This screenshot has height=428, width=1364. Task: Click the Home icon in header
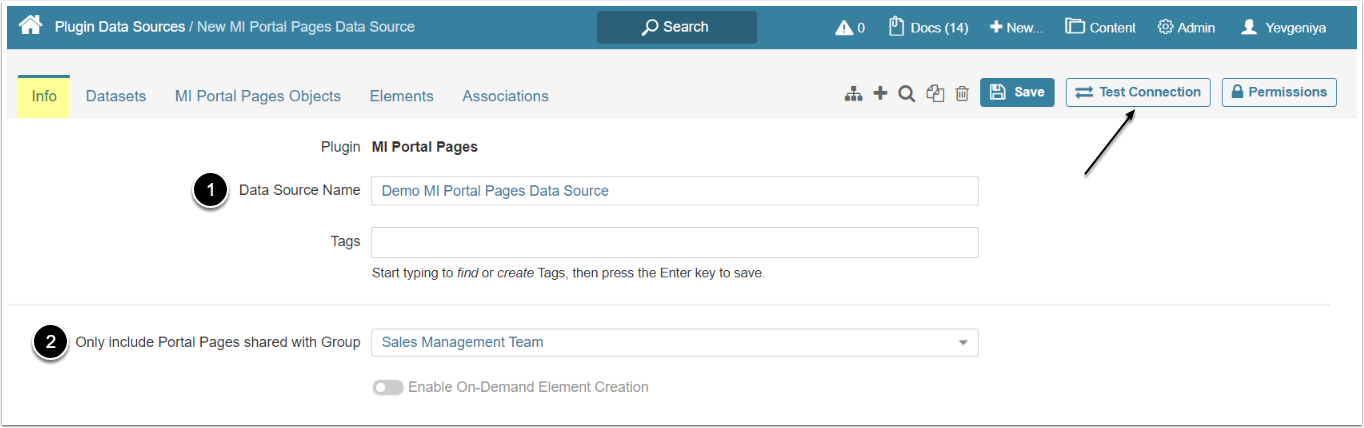coord(30,26)
